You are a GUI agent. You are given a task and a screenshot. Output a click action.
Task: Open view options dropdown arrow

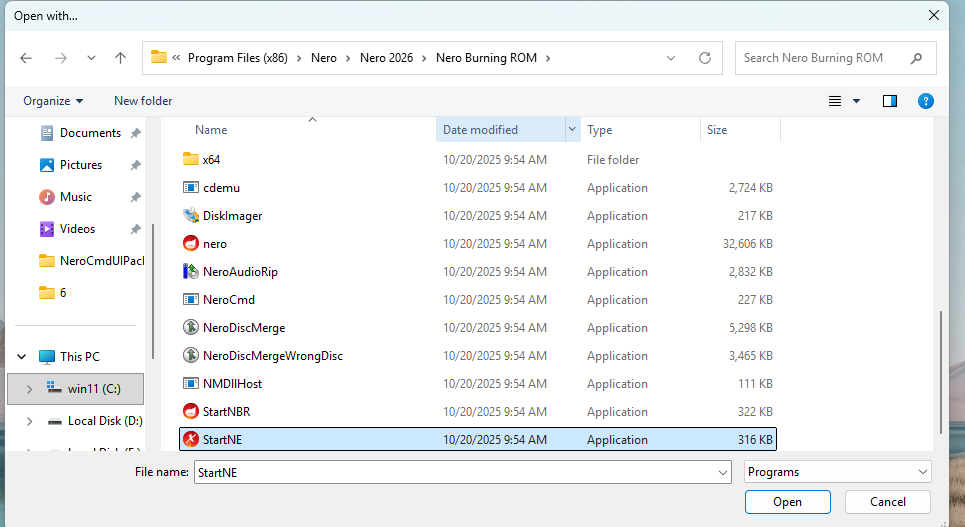pos(856,101)
